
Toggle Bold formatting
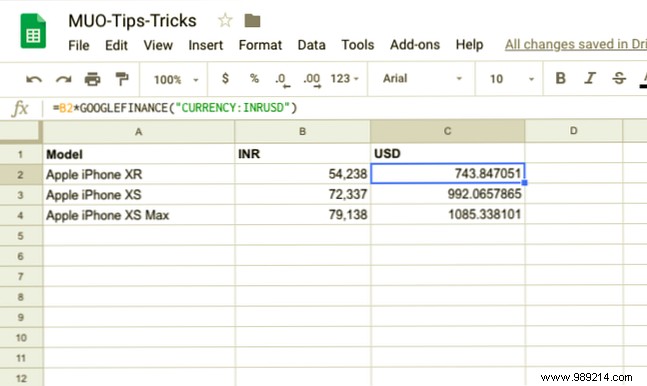560,78
